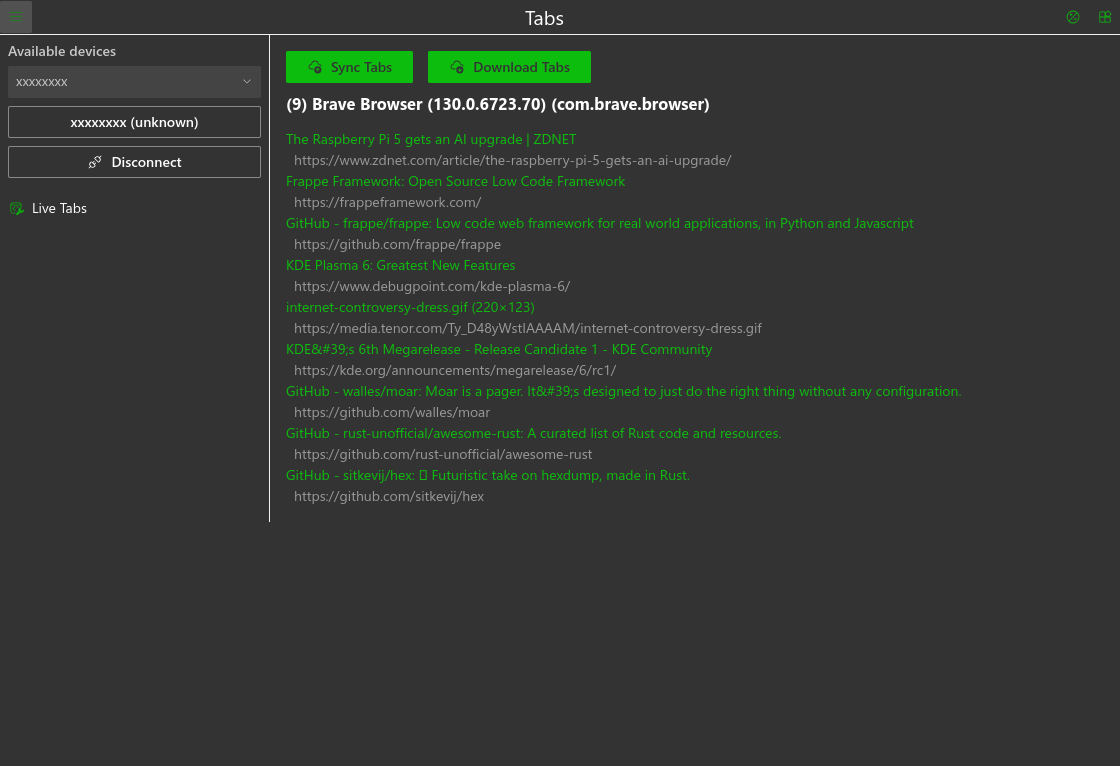The width and height of the screenshot is (1120, 766).
Task: Click the circular theme toggle icon
Action: coord(1073,17)
